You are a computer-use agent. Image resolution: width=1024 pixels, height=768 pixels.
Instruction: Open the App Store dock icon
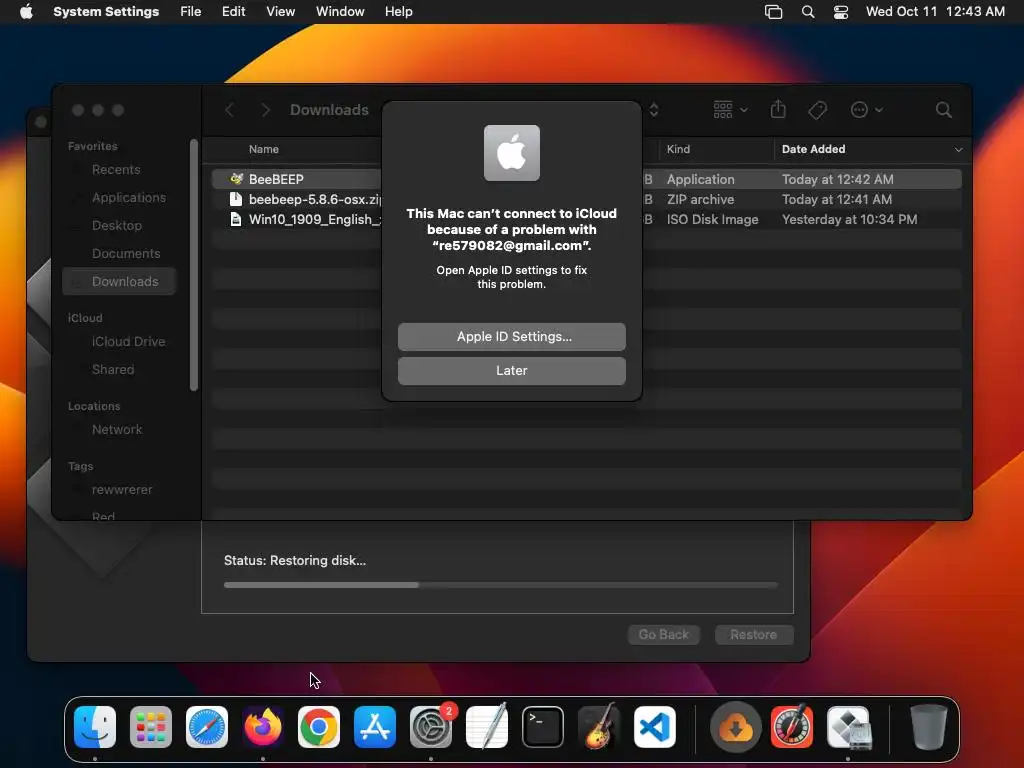click(375, 727)
